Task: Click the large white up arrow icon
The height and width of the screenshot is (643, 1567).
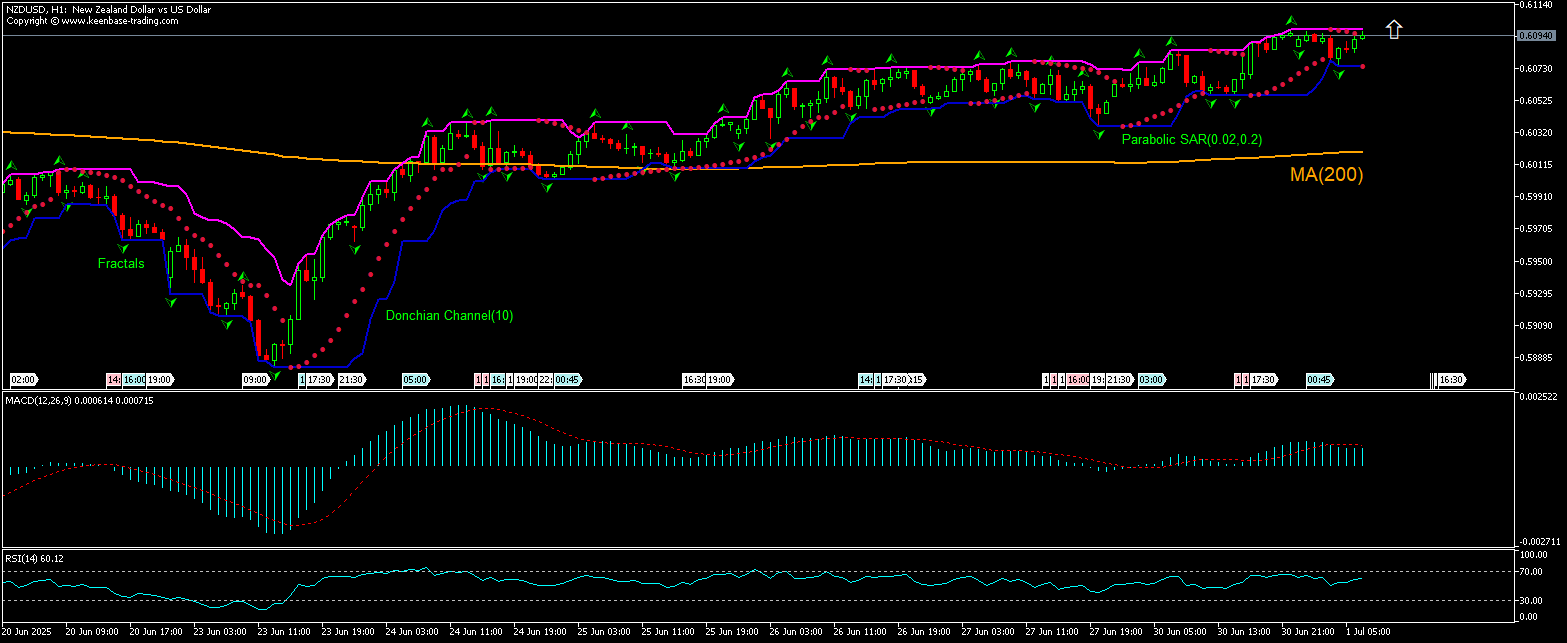Action: point(1394,29)
